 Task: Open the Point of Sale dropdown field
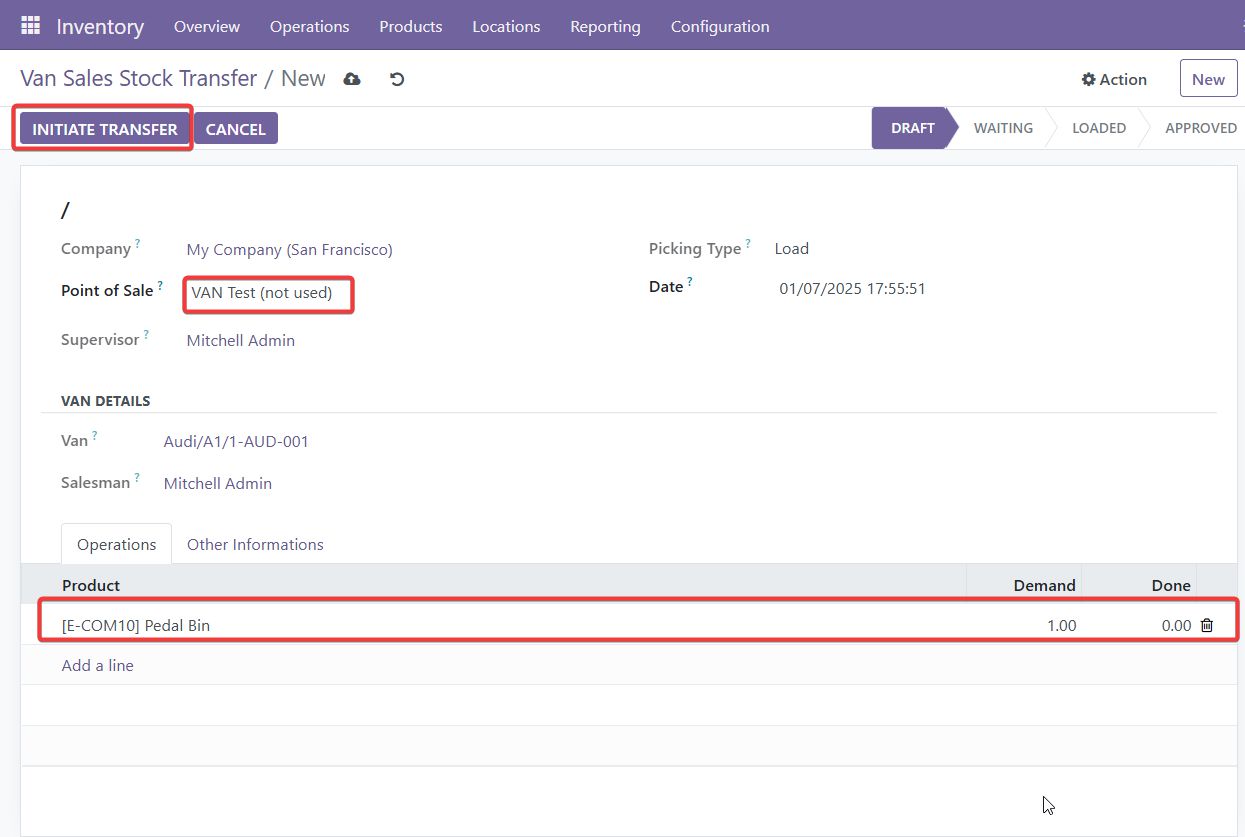coord(268,294)
